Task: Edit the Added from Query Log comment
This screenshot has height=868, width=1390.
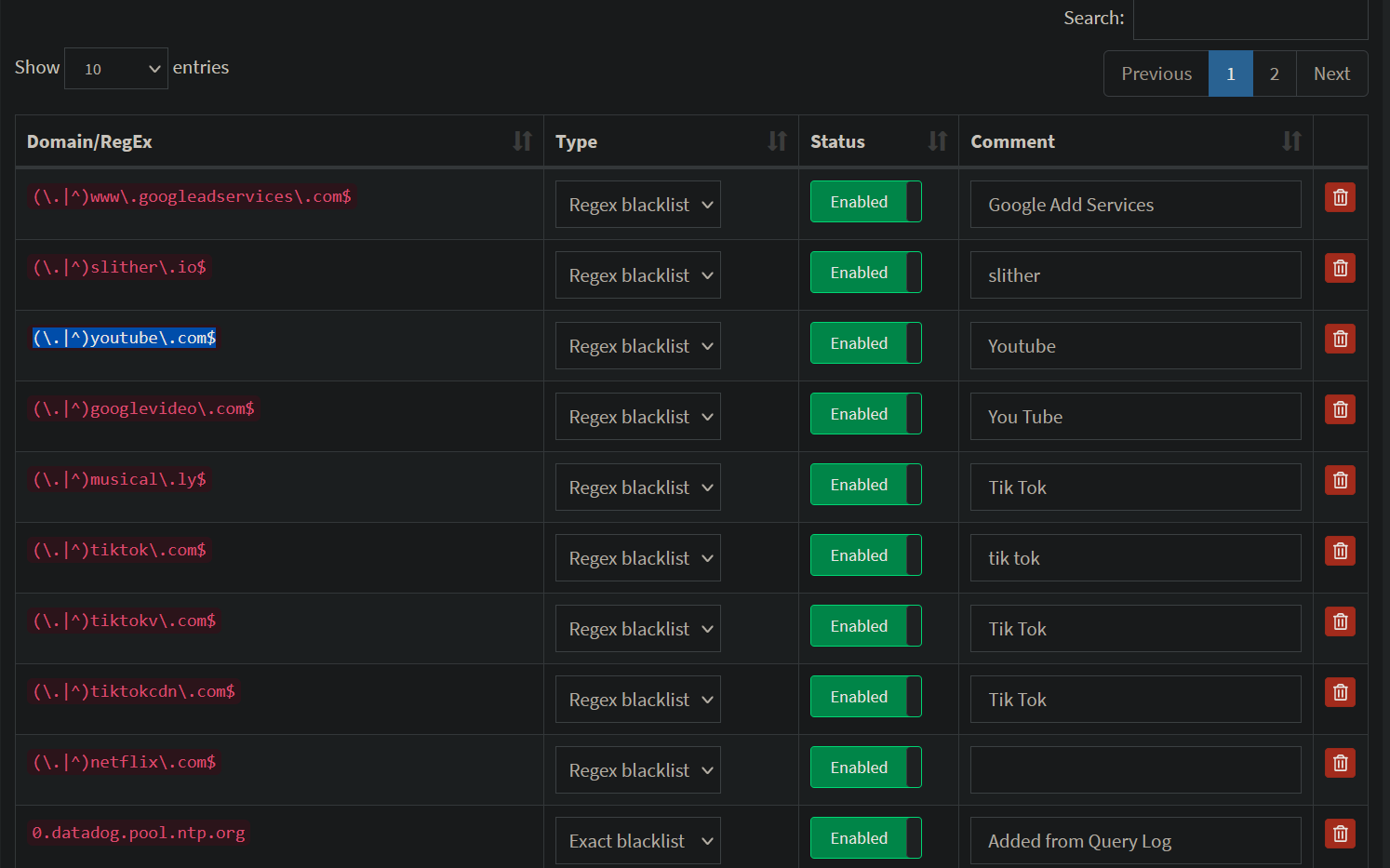Action: 1136,841
